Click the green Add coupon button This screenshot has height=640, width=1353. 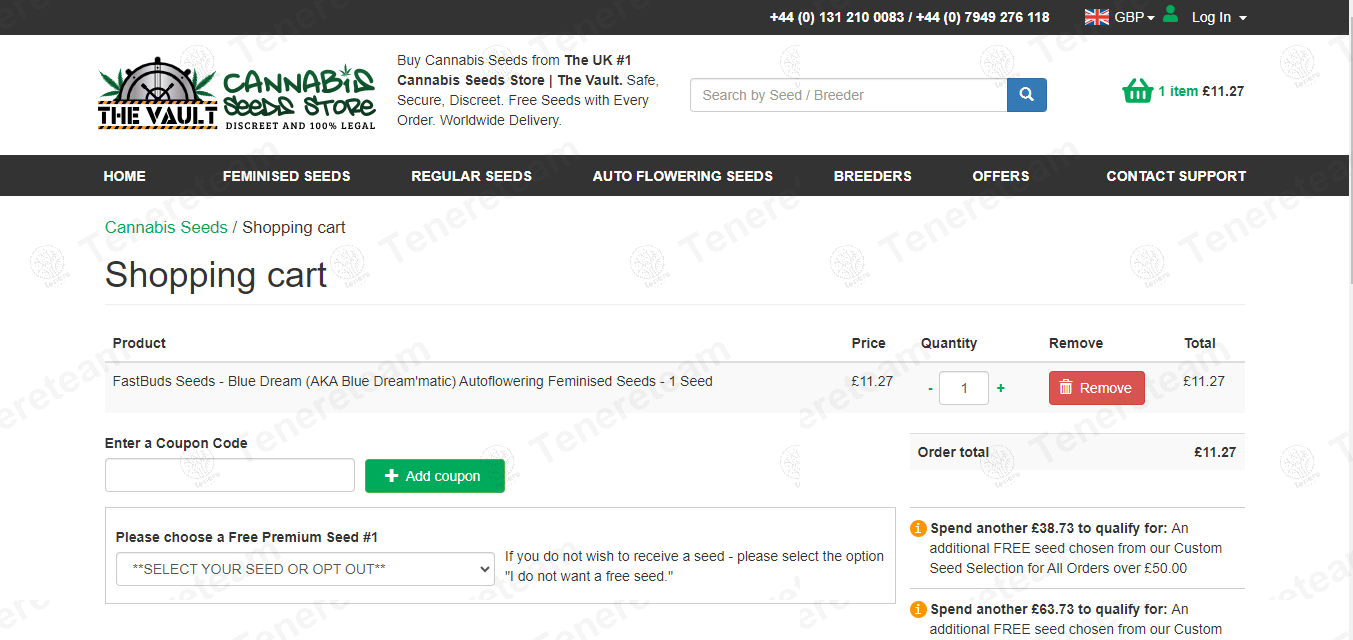(434, 476)
